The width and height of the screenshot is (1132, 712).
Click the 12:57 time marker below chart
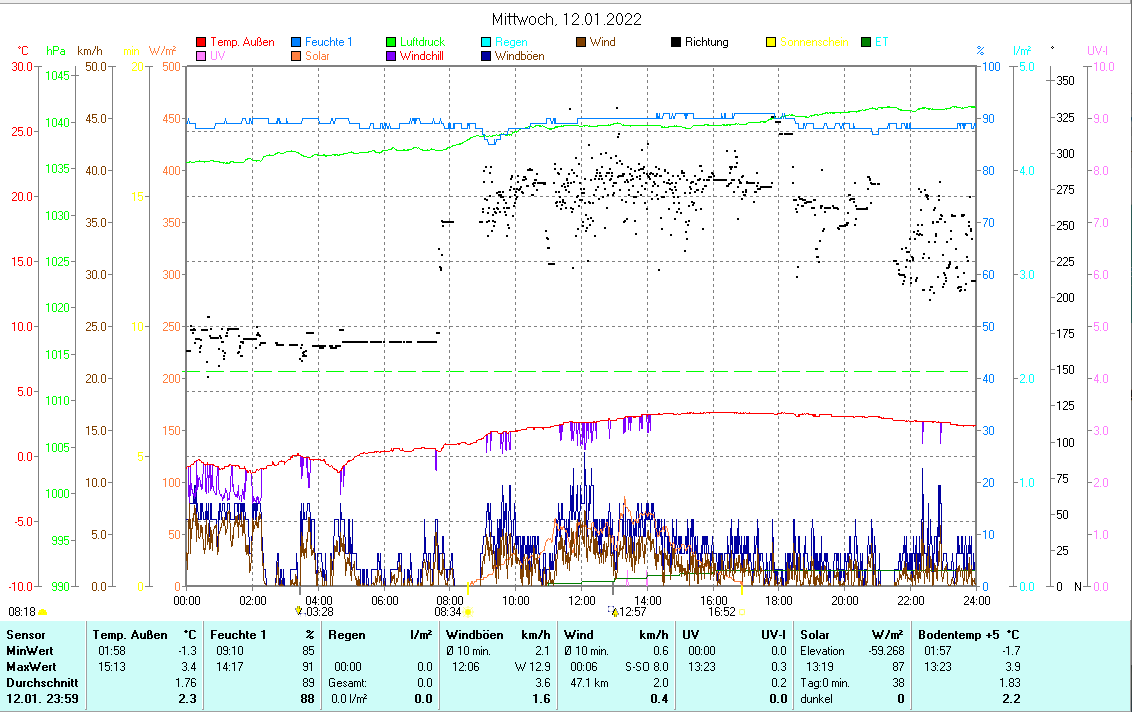634,611
